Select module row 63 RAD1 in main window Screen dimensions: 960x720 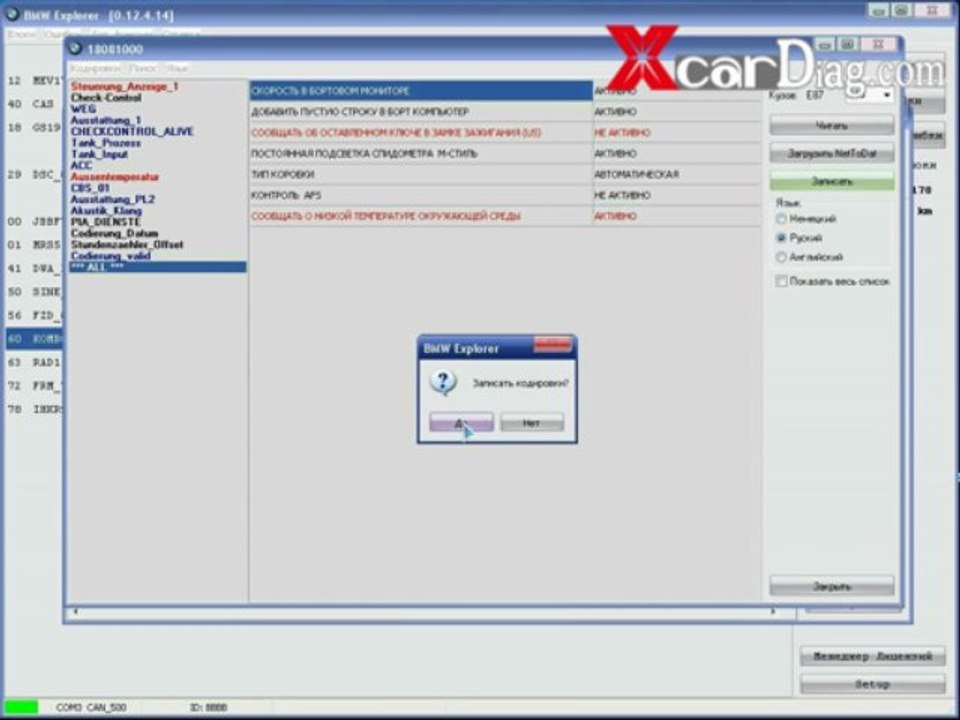pos(34,362)
